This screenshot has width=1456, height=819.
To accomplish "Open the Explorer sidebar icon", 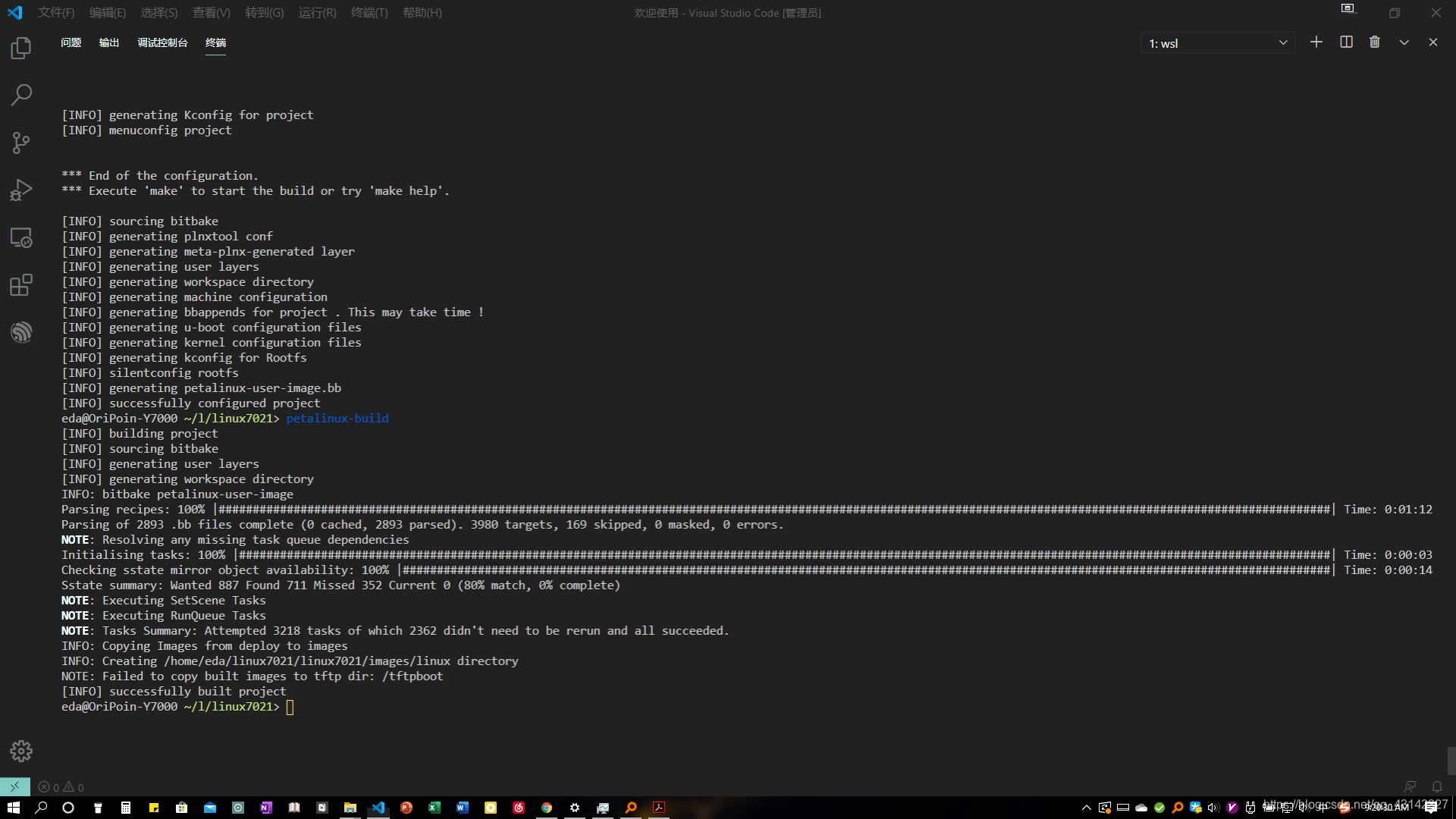I will 20,47.
